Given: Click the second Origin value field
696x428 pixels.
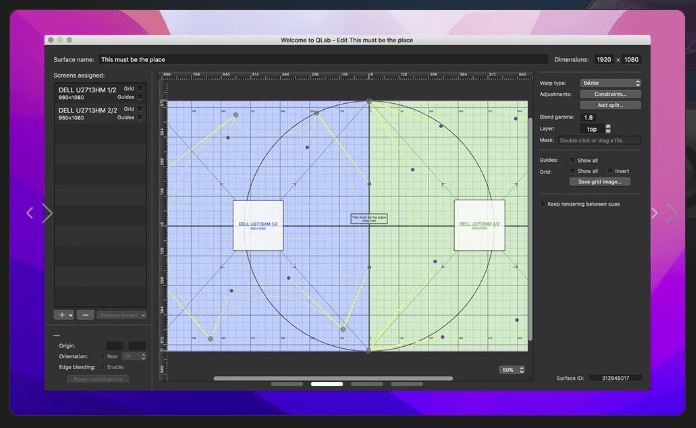Looking at the screenshot, I should [137, 346].
